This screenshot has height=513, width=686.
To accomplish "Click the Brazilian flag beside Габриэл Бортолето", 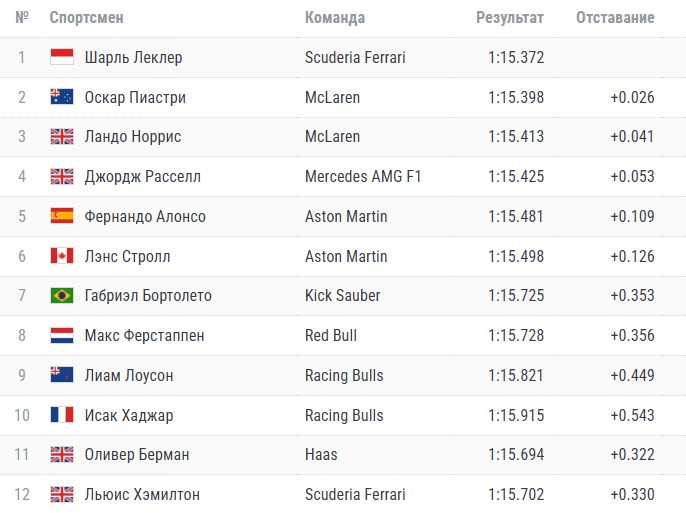I will click(62, 295).
